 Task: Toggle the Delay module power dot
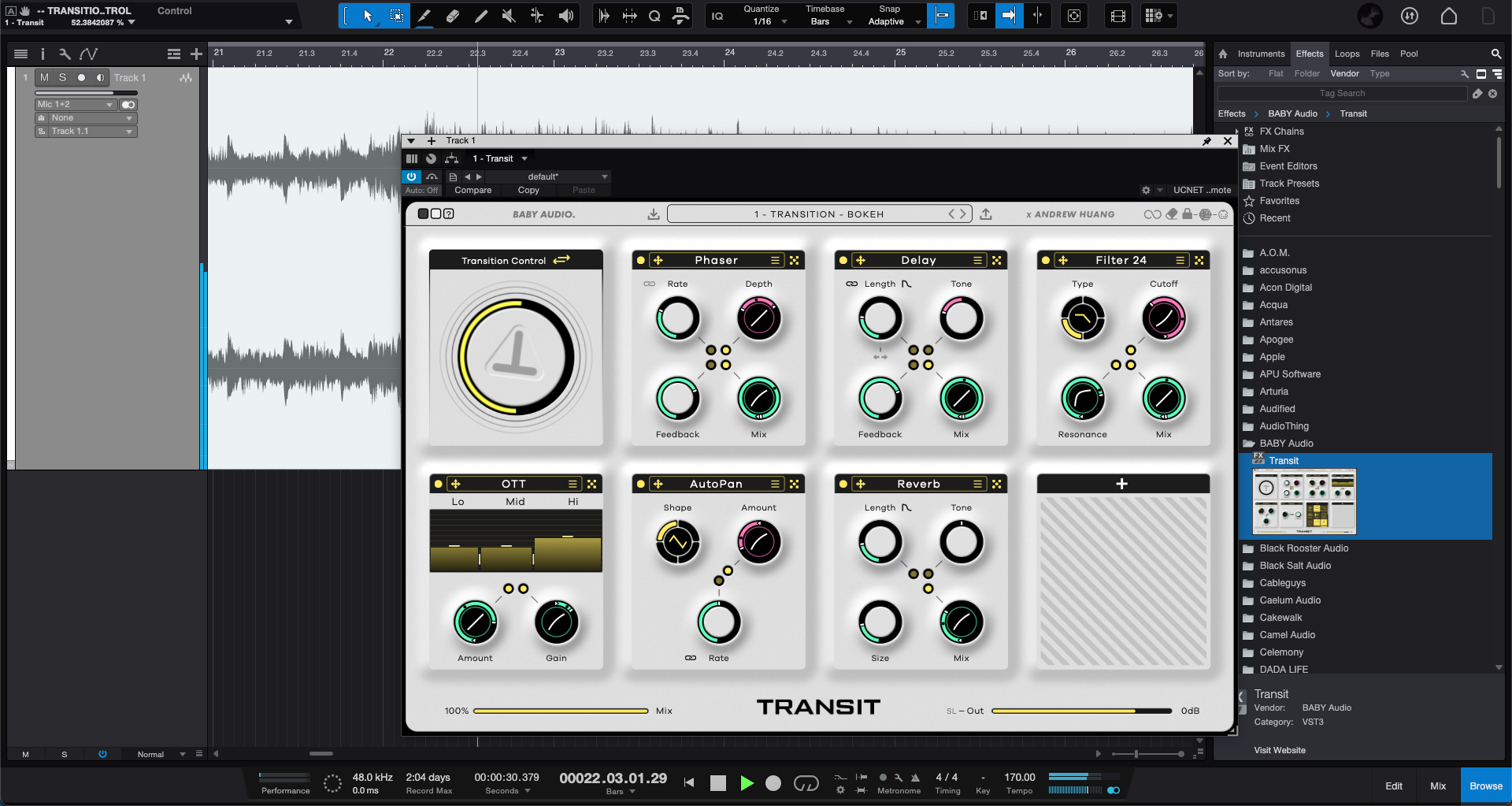[x=843, y=260]
